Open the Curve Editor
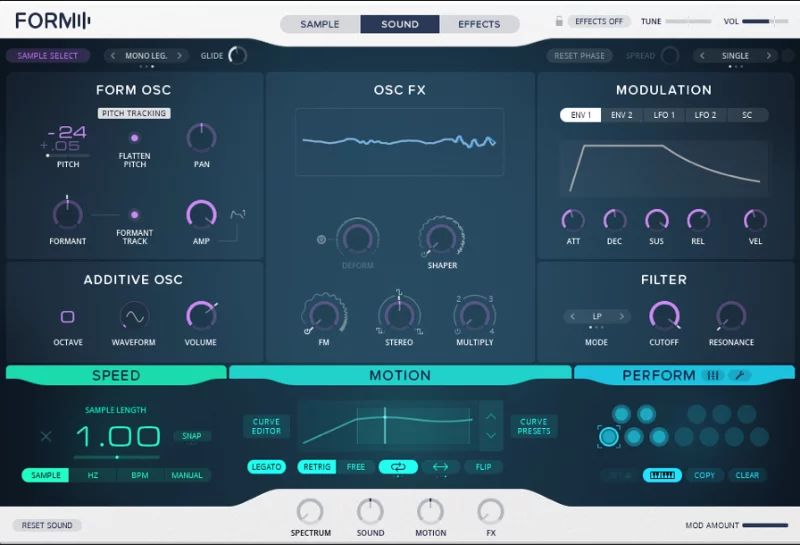The image size is (800, 545). point(266,427)
